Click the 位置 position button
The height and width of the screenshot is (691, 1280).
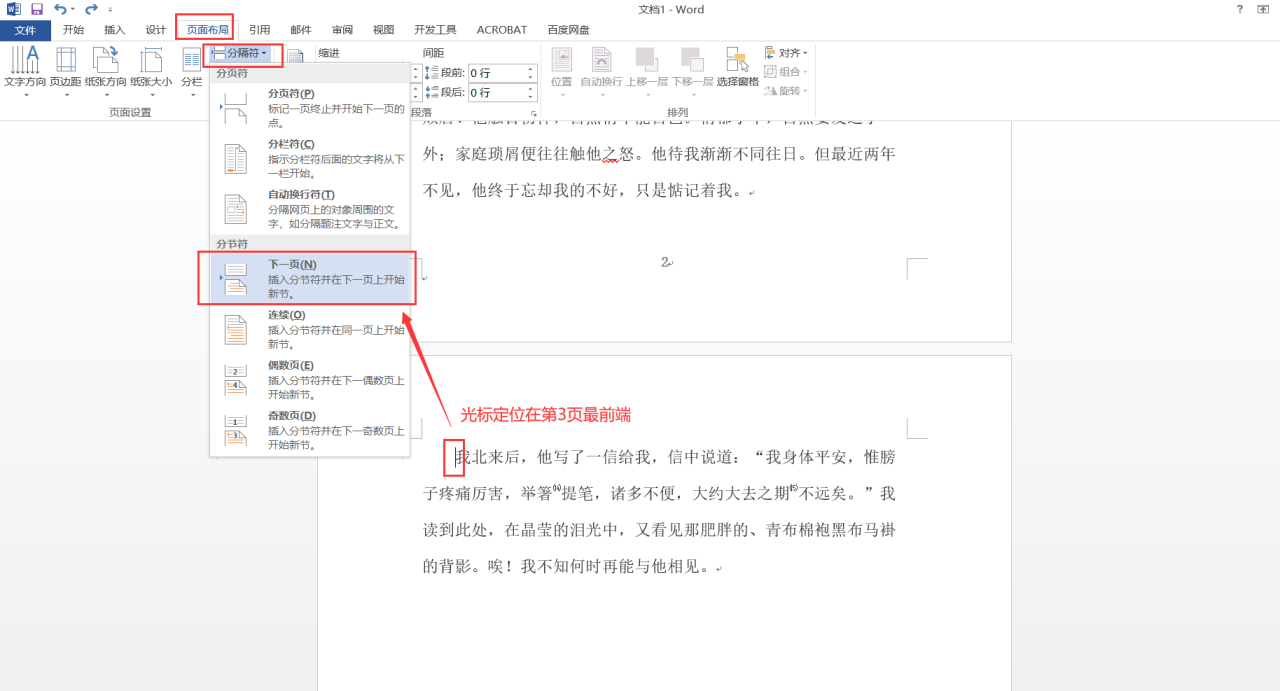(562, 72)
